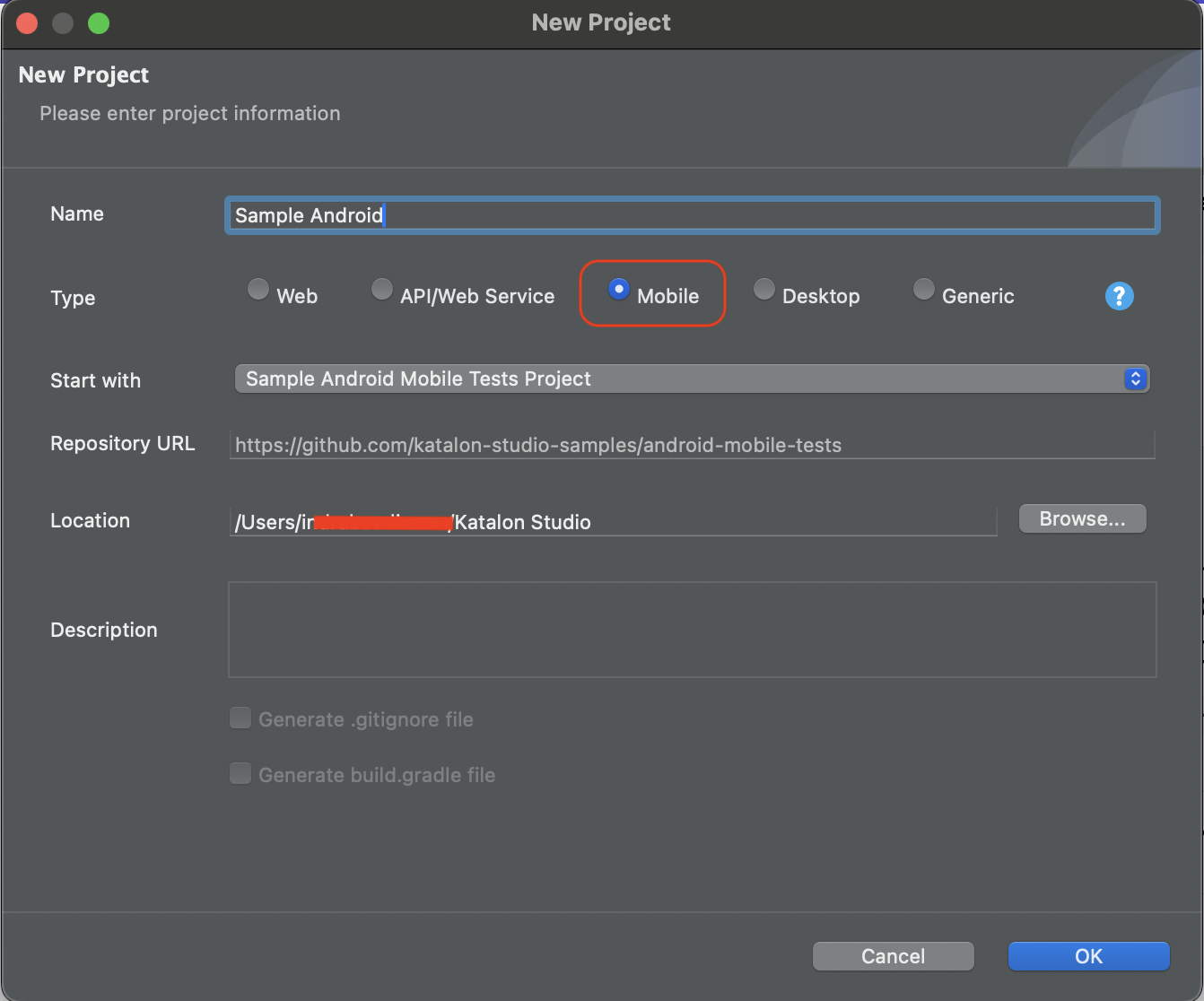
Task: Confirm project creation with OK
Action: [1088, 956]
